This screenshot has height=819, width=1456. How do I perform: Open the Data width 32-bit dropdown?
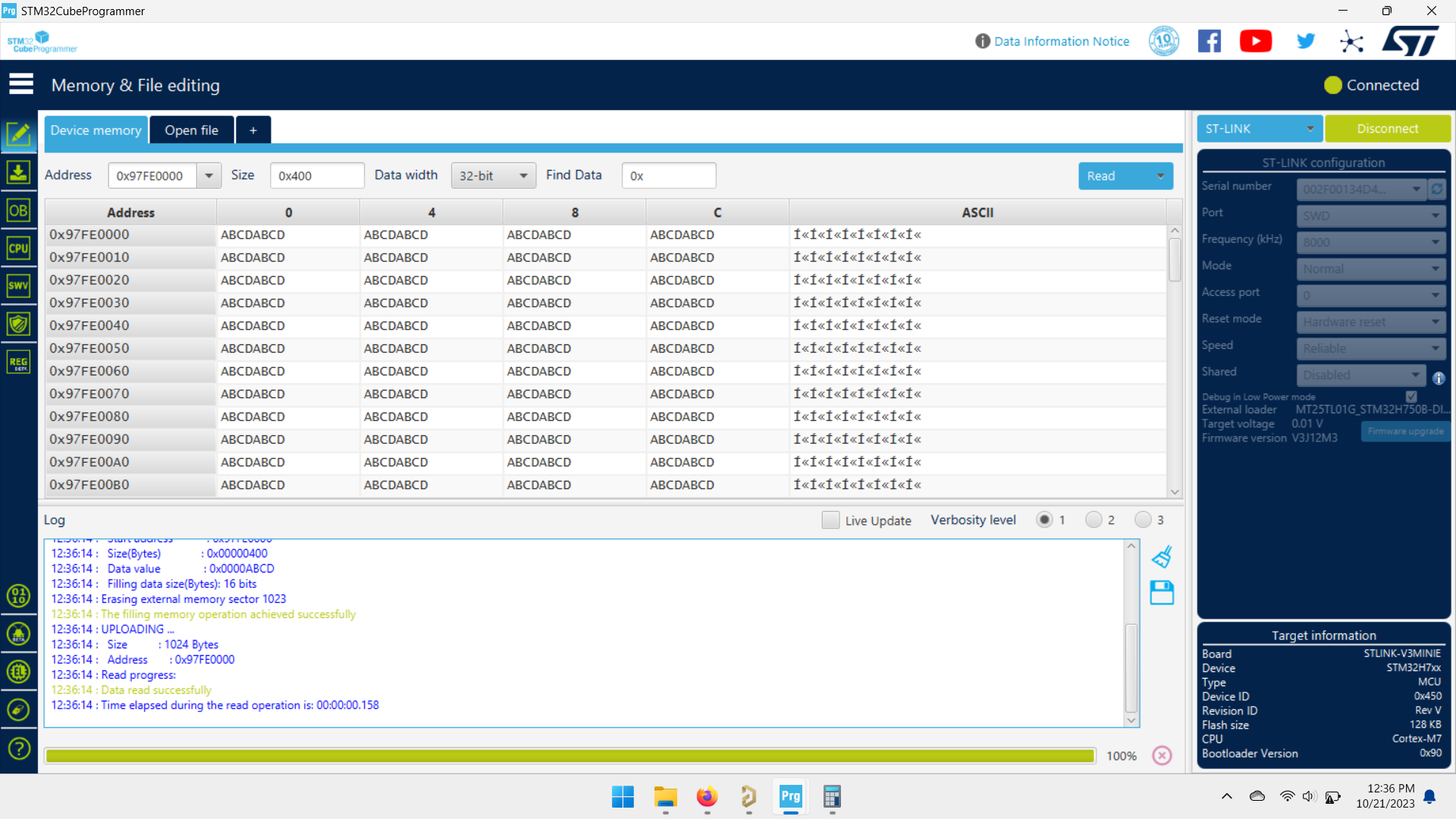pos(493,176)
